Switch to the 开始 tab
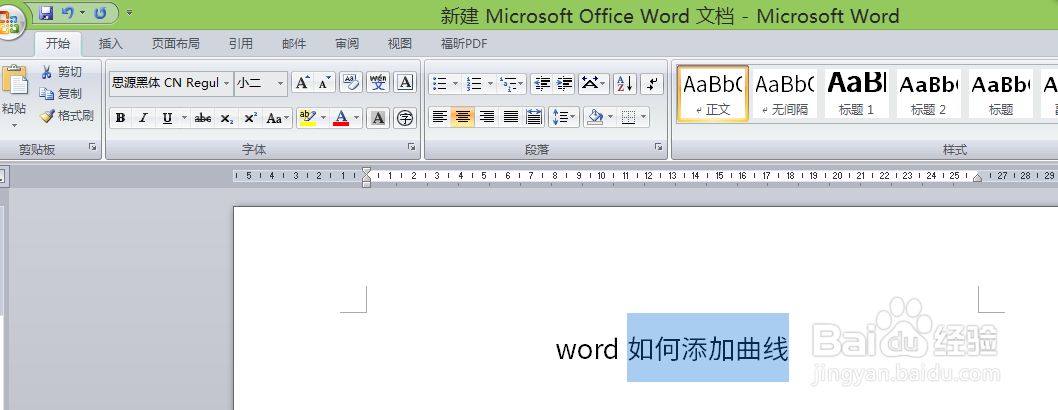The width and height of the screenshot is (1058, 410). (x=58, y=44)
